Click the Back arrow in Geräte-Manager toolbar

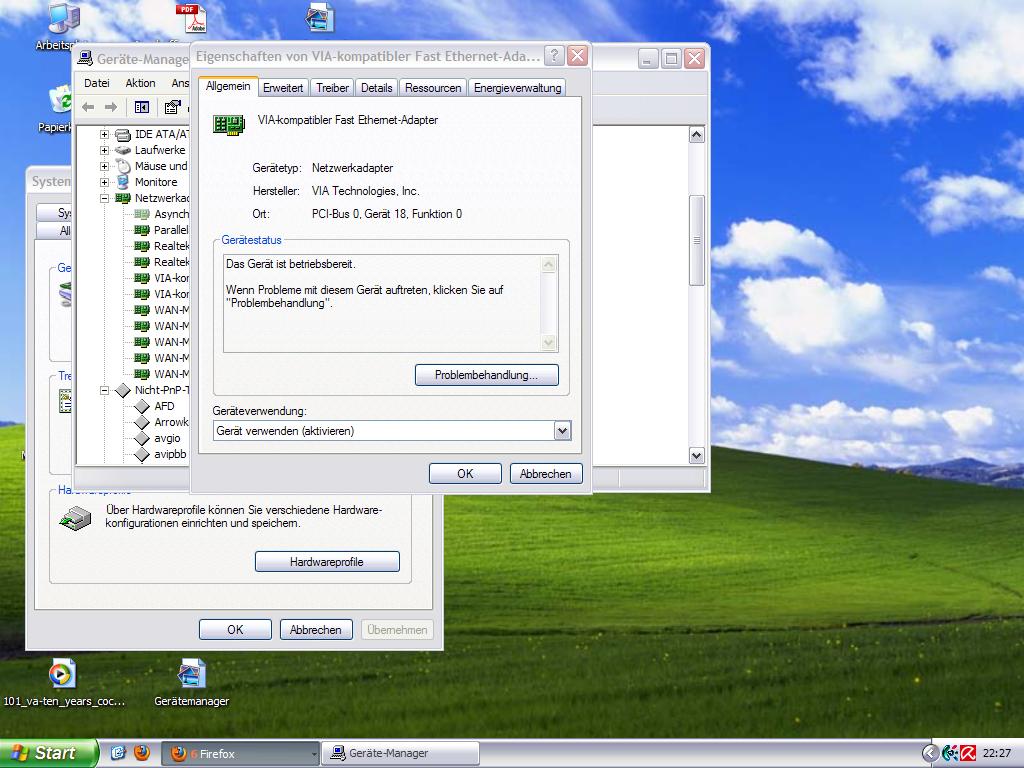[x=88, y=107]
